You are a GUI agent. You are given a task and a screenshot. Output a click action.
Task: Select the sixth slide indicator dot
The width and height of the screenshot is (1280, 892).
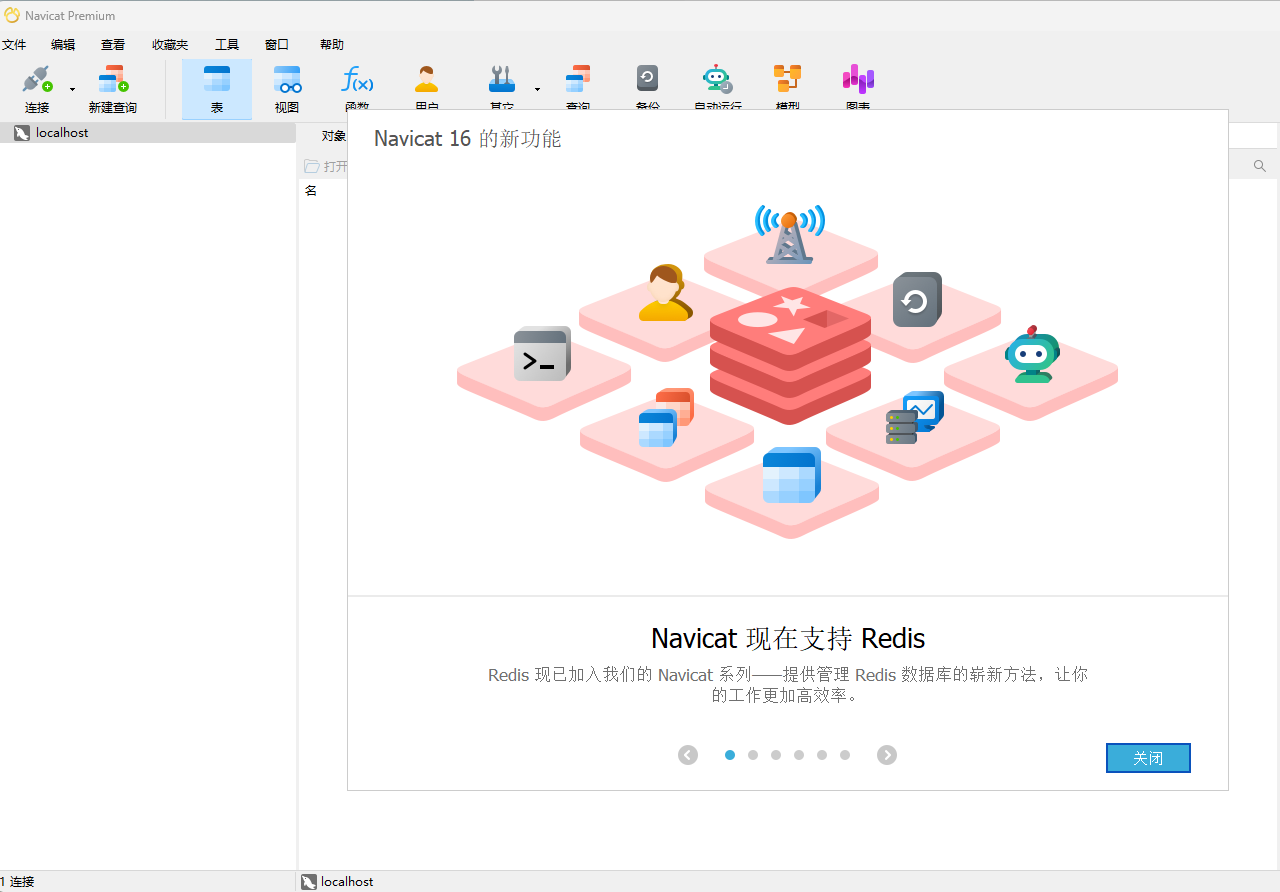coord(845,755)
